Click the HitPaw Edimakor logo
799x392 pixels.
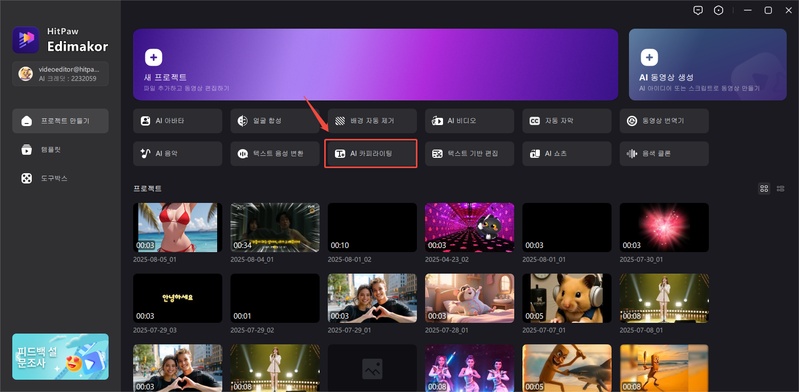tap(26, 40)
